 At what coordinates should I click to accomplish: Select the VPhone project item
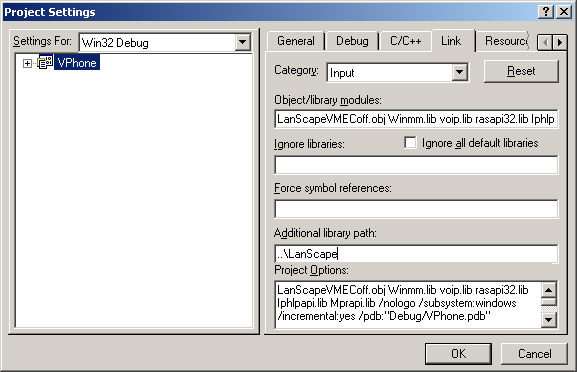click(77, 63)
